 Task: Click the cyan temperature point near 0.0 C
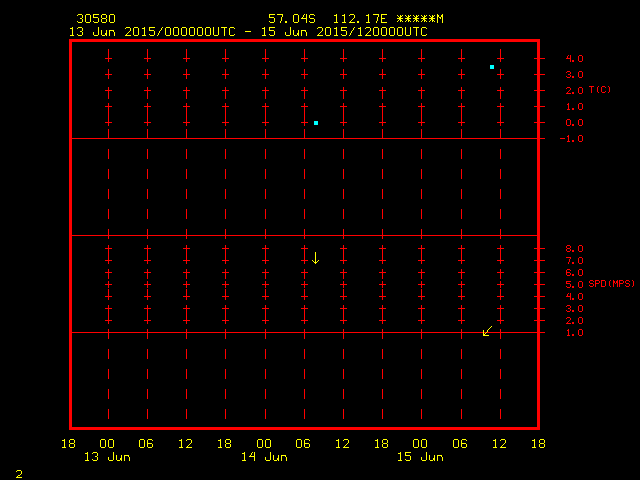point(316,123)
